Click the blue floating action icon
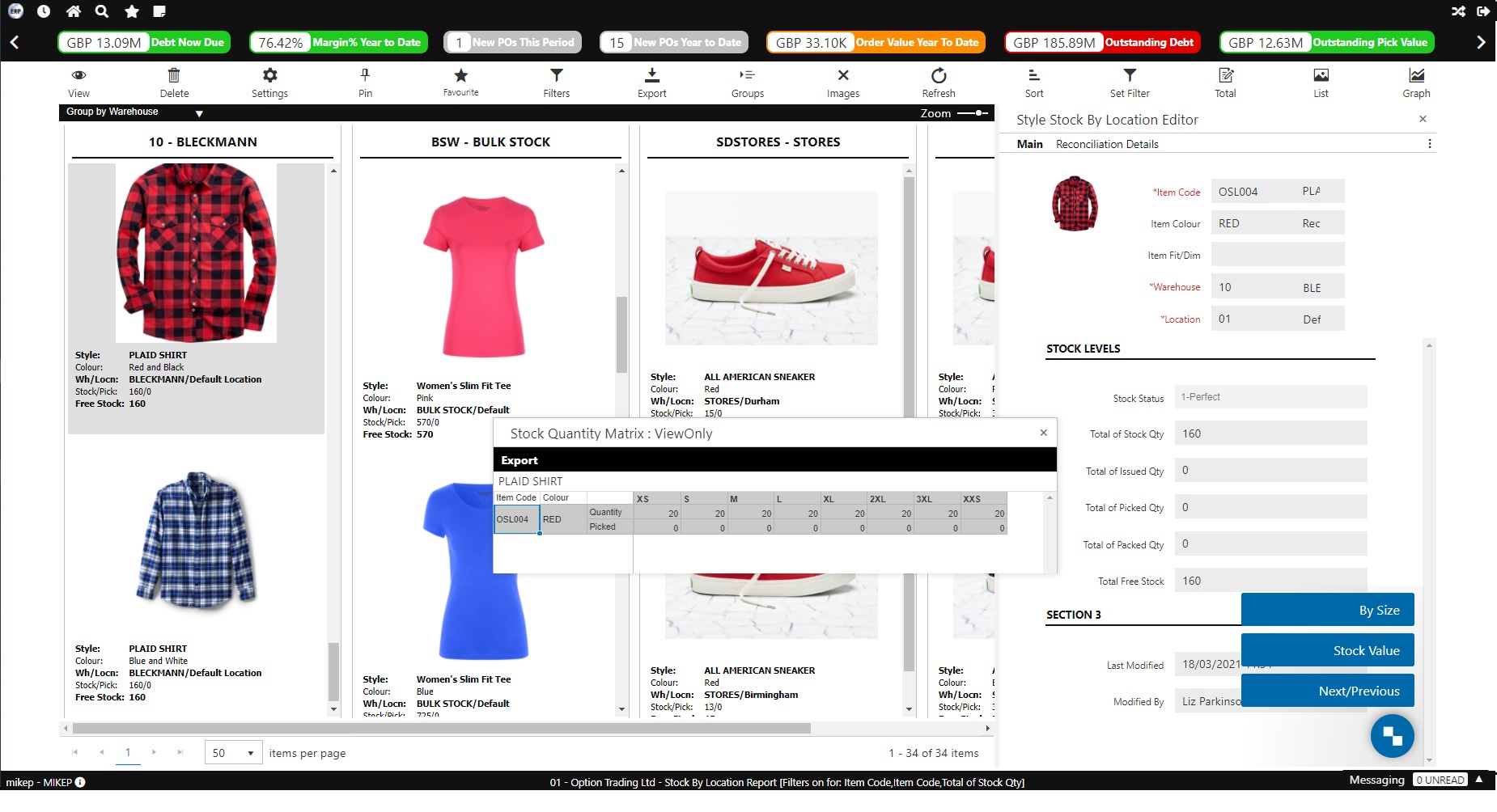 [1392, 735]
